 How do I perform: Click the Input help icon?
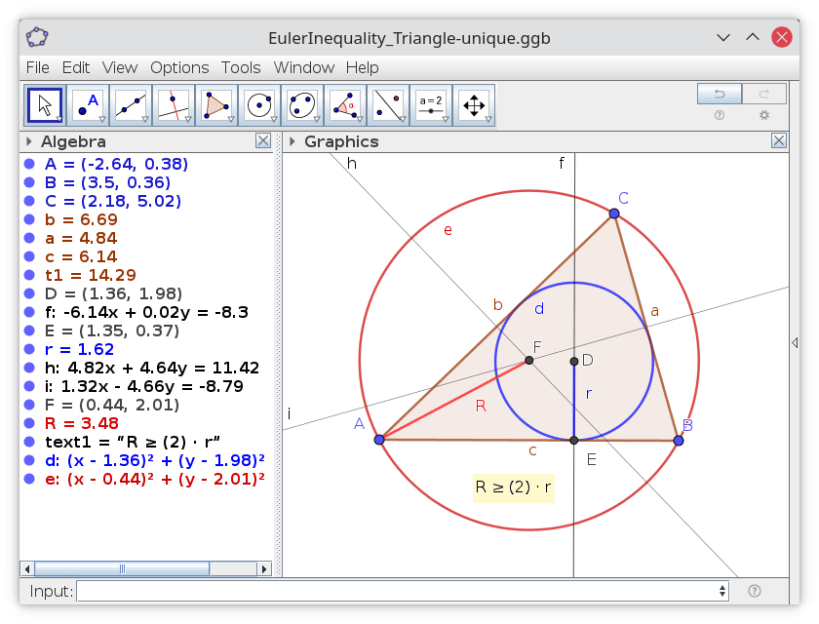[x=754, y=591]
